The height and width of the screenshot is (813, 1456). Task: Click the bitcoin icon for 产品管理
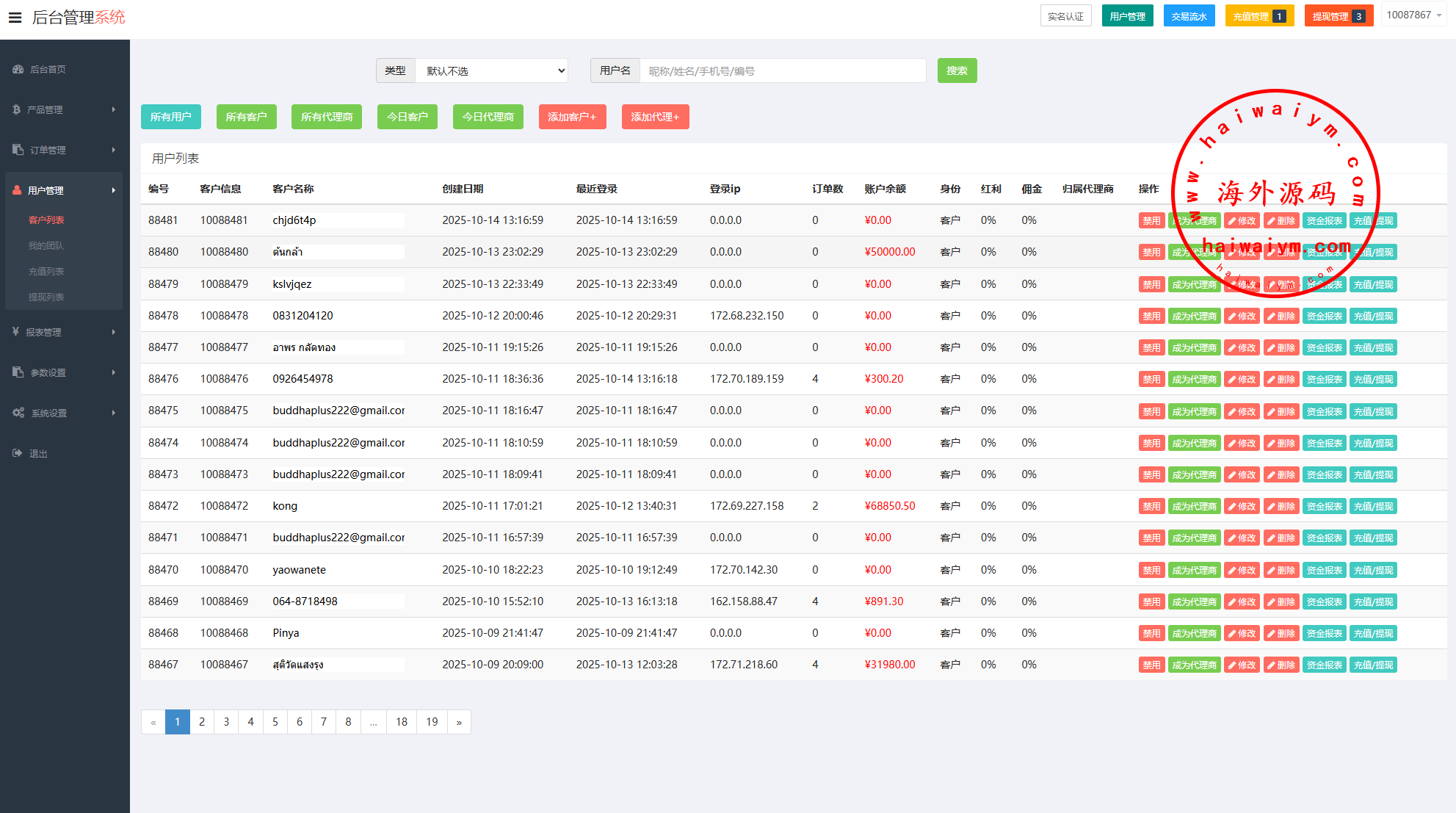click(16, 109)
